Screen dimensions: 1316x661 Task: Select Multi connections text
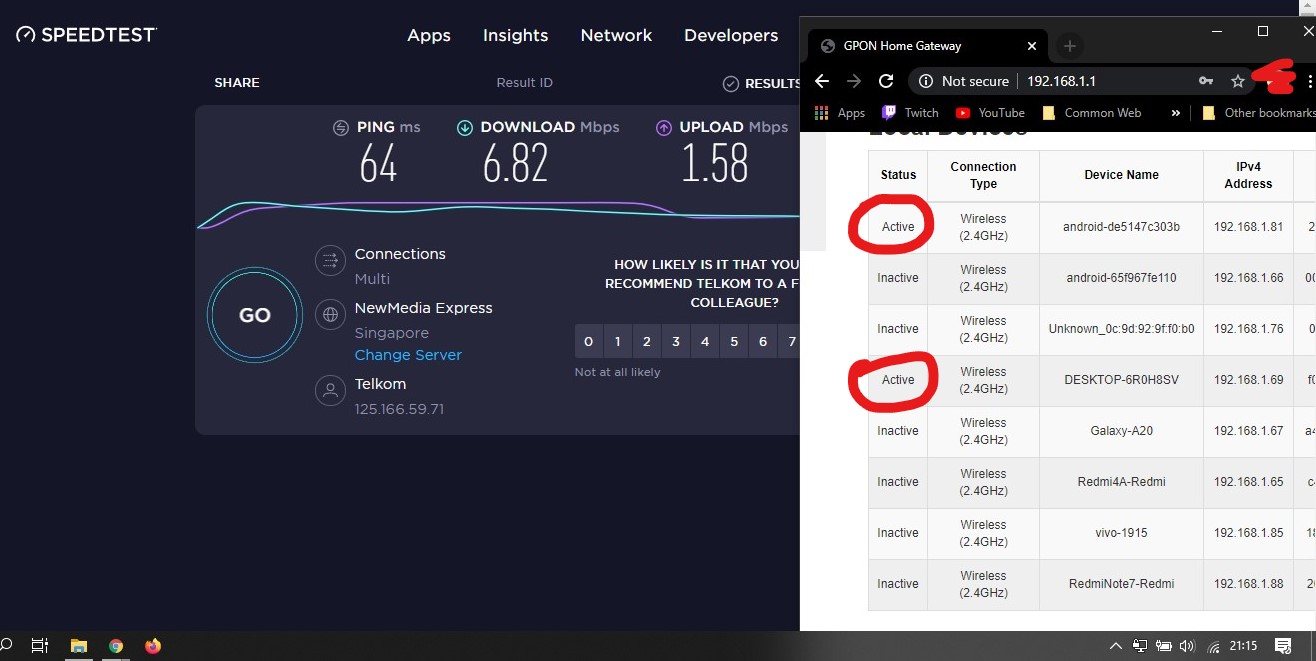point(372,279)
